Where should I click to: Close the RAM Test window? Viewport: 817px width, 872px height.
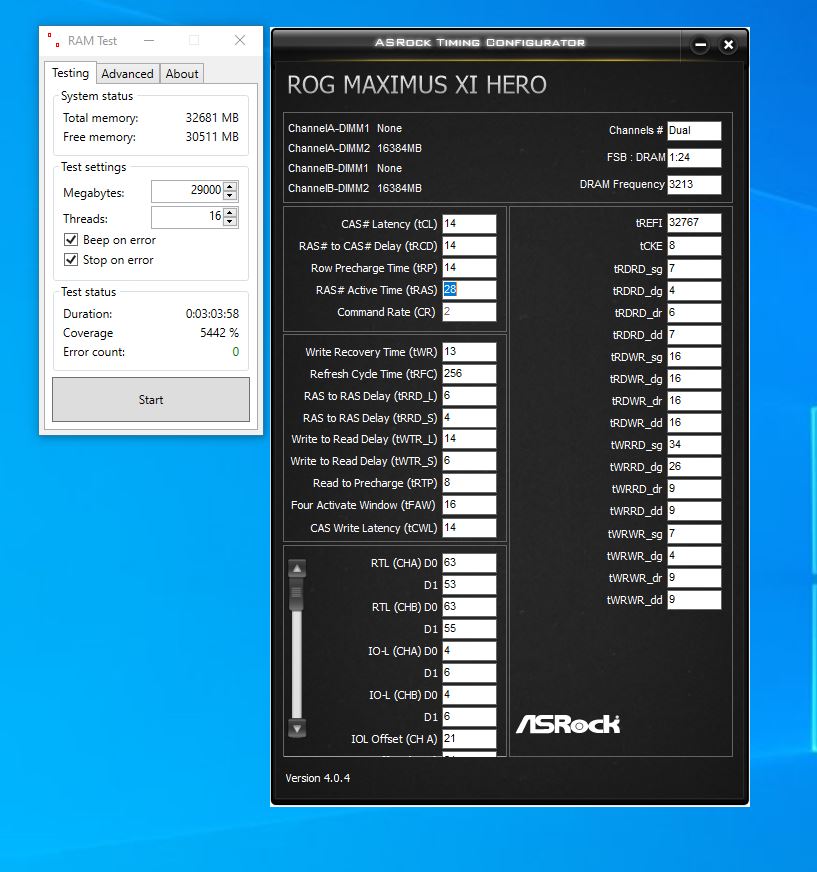240,40
